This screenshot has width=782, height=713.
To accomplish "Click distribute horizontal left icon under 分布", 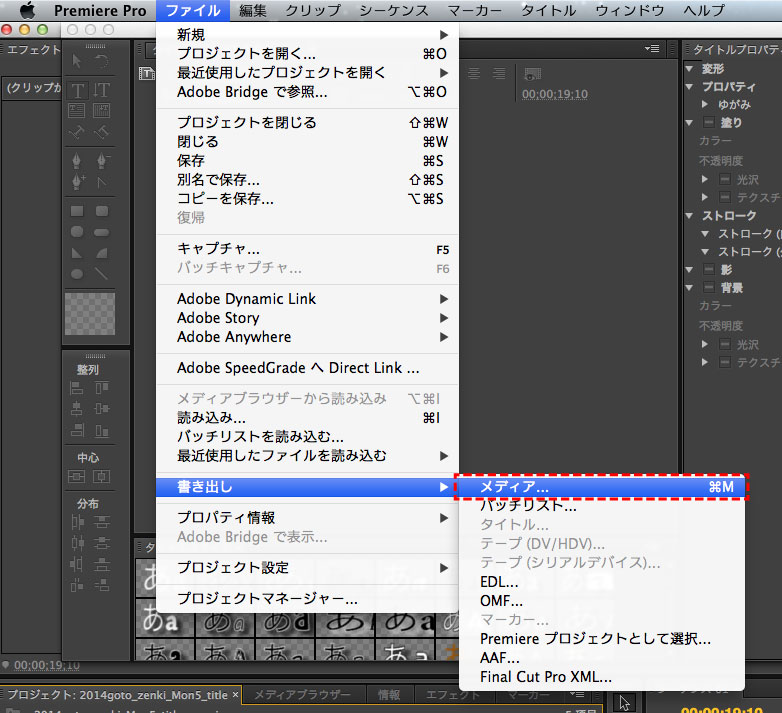I will point(77,522).
